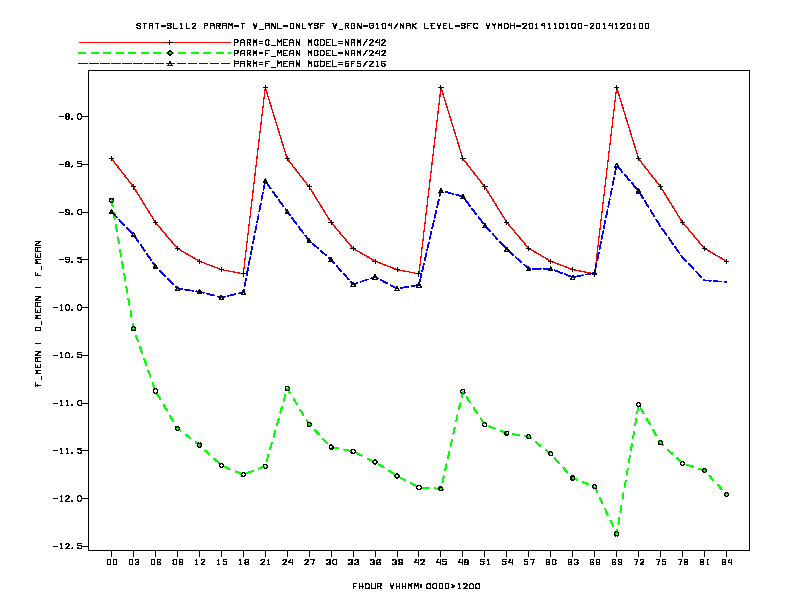Click the green line marker at hour 48
Image resolution: width=792 pixels, height=612 pixels.
click(x=463, y=392)
